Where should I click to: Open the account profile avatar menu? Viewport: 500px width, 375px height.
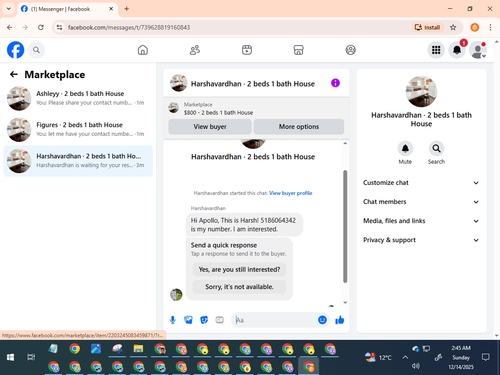478,50
